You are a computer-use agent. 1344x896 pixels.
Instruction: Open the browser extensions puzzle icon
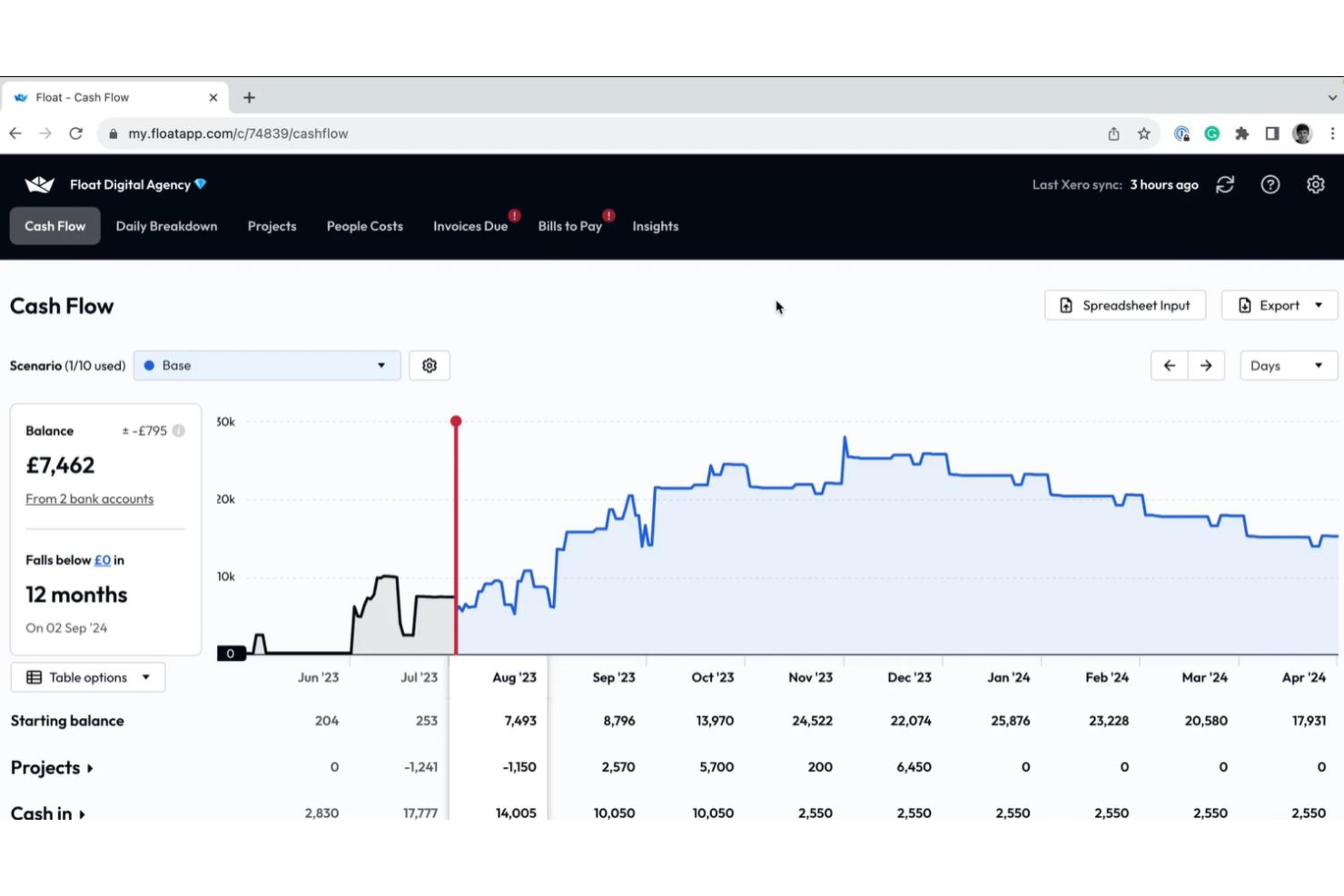(x=1241, y=133)
